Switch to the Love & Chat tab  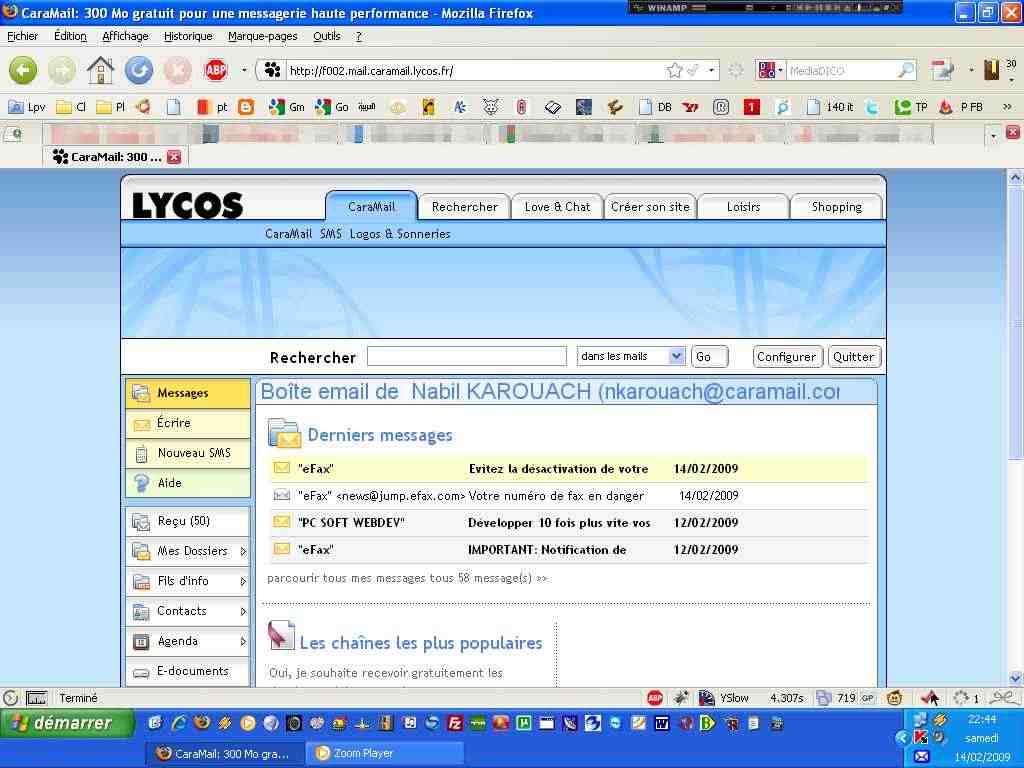tap(557, 207)
